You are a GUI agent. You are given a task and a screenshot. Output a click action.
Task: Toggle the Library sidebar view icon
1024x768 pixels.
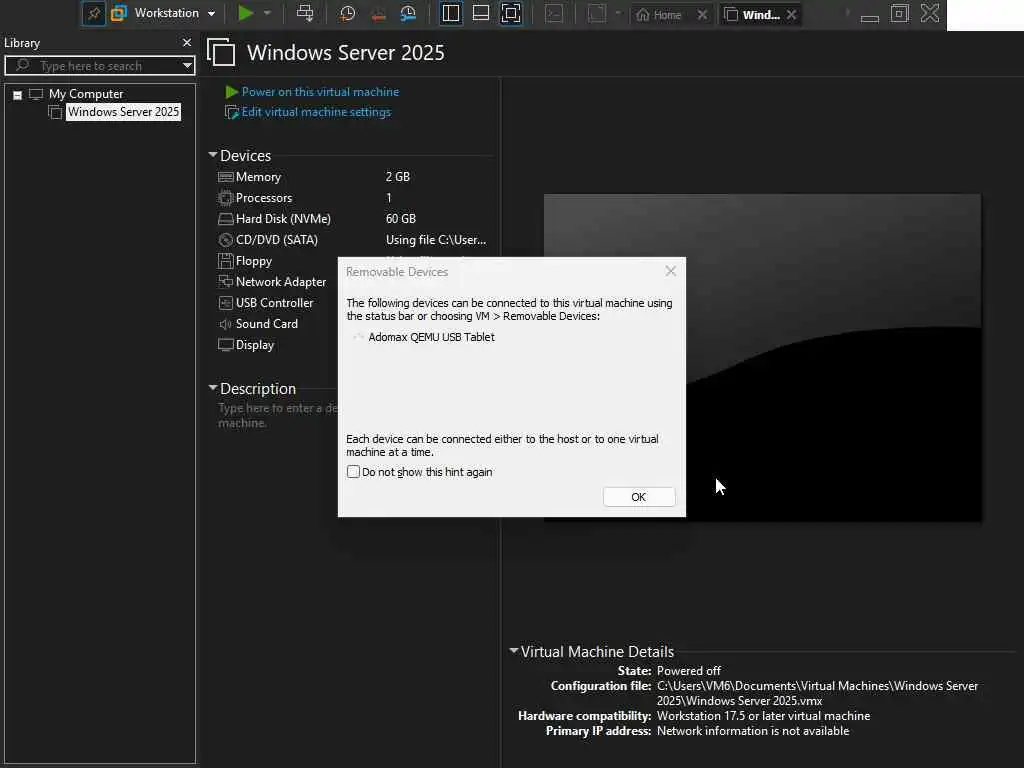(x=451, y=14)
